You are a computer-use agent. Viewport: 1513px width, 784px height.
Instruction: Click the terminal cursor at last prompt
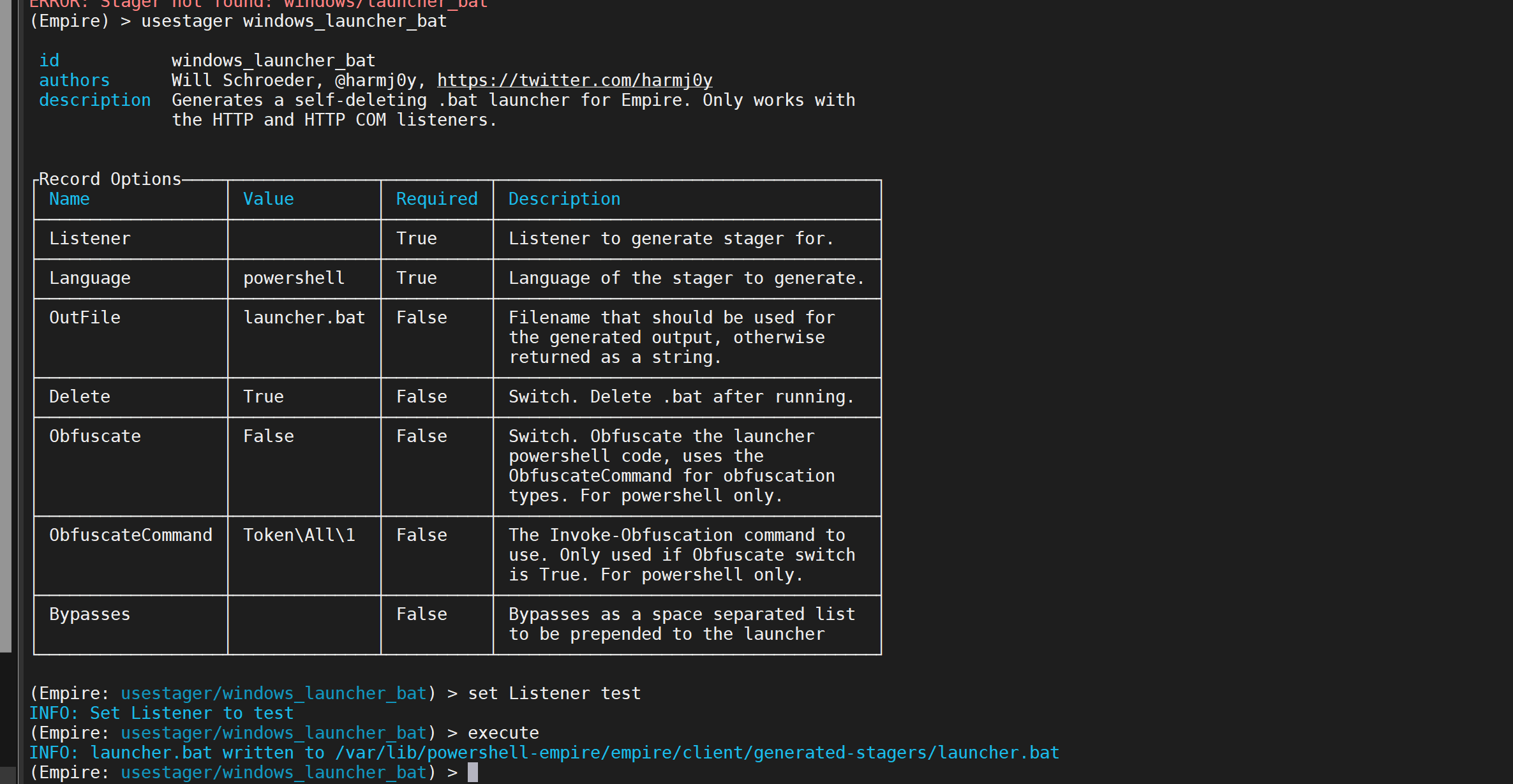(x=473, y=773)
